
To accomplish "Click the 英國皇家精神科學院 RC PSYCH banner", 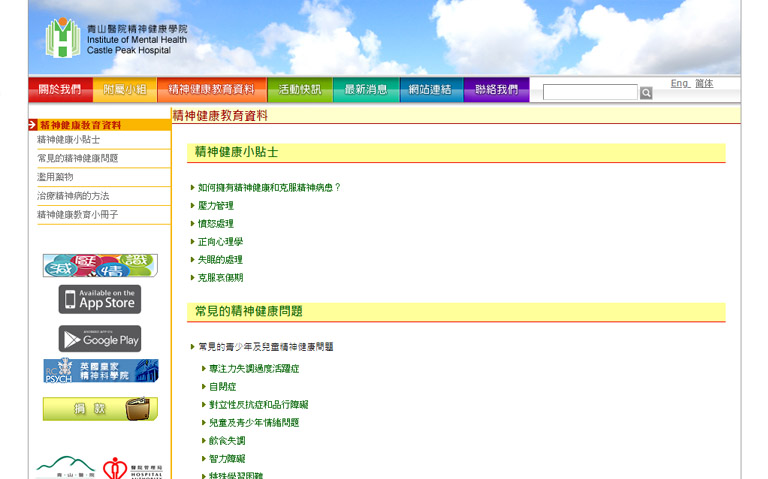I will [100, 370].
